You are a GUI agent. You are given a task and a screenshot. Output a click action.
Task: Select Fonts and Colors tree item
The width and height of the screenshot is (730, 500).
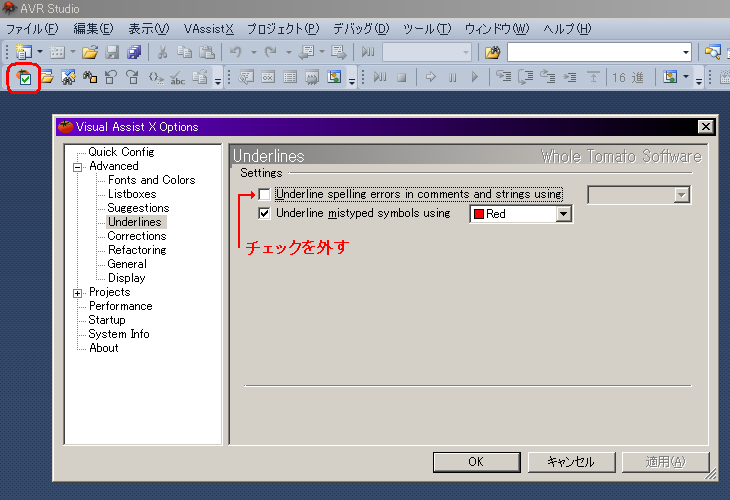[x=151, y=180]
